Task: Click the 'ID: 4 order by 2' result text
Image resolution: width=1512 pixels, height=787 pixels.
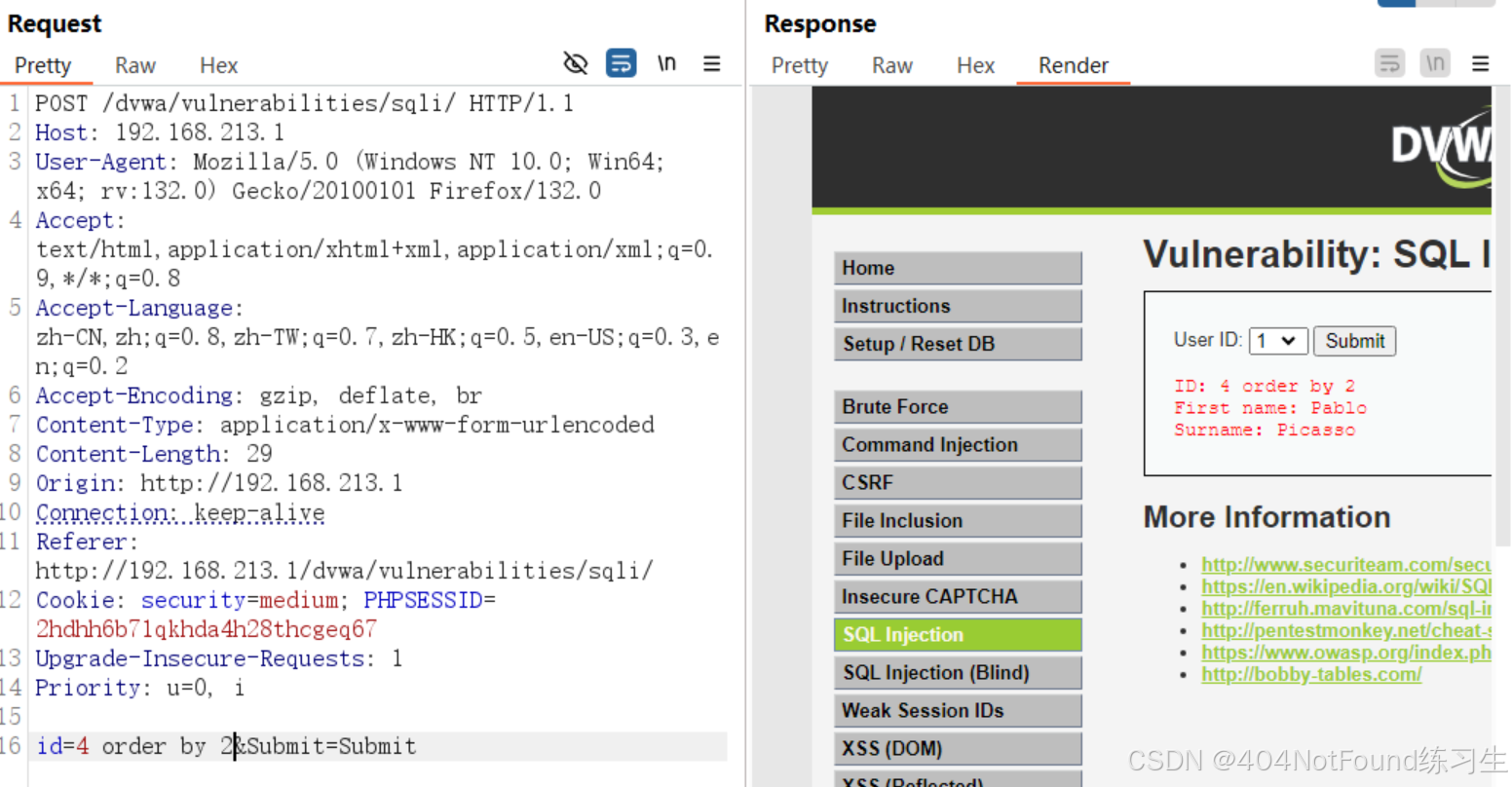Action: click(x=1265, y=386)
